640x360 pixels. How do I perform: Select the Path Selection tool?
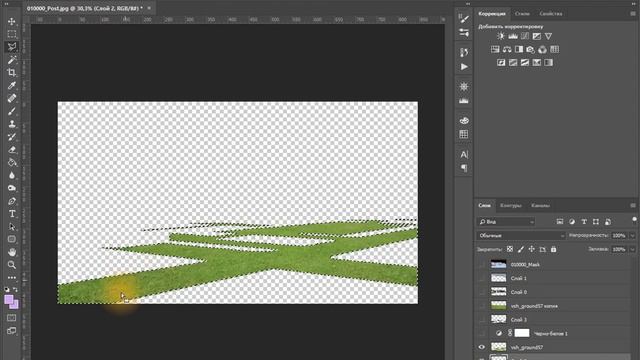[x=11, y=227]
